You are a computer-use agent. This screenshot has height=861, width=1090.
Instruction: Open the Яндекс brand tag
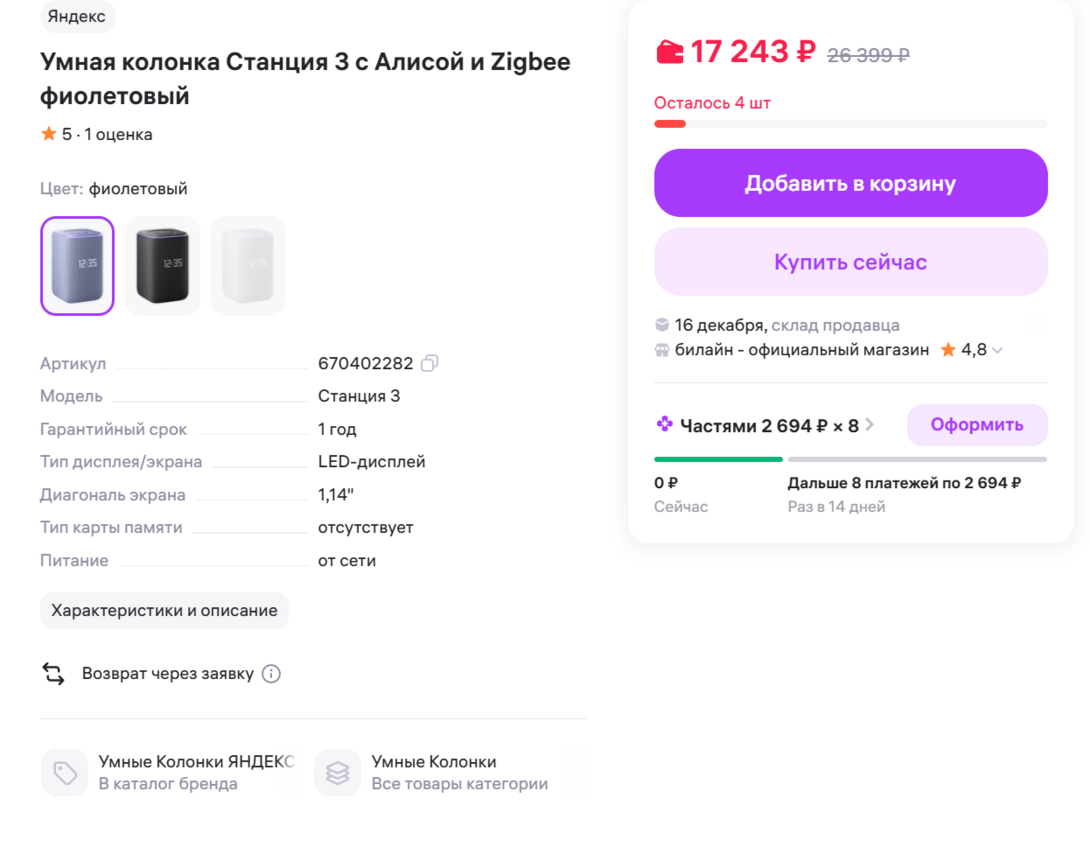coord(77,16)
